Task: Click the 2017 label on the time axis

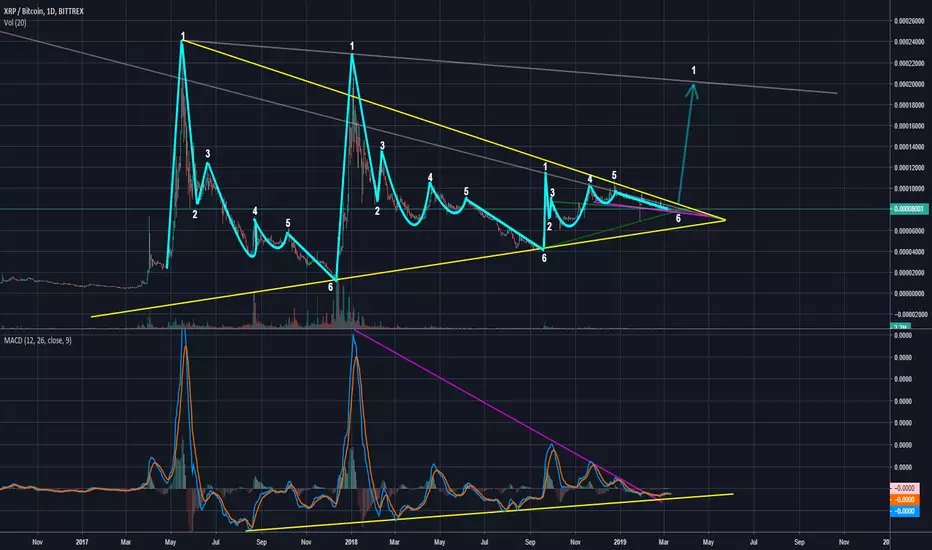Action: (x=82, y=542)
